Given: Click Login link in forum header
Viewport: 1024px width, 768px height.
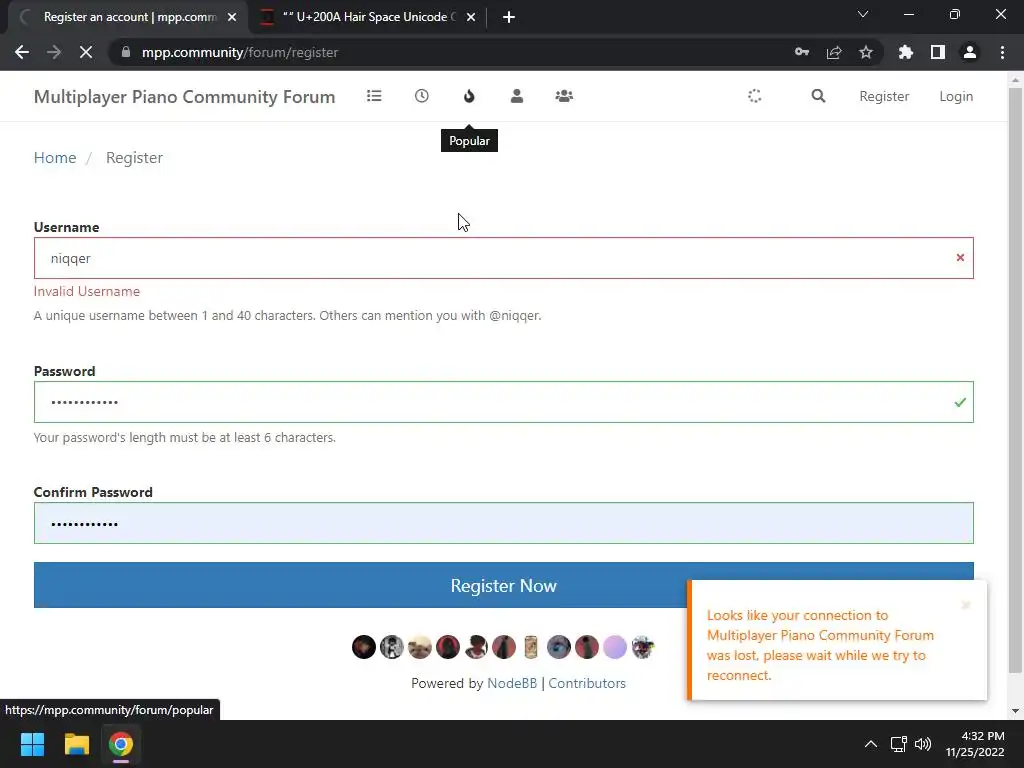Looking at the screenshot, I should tap(956, 96).
